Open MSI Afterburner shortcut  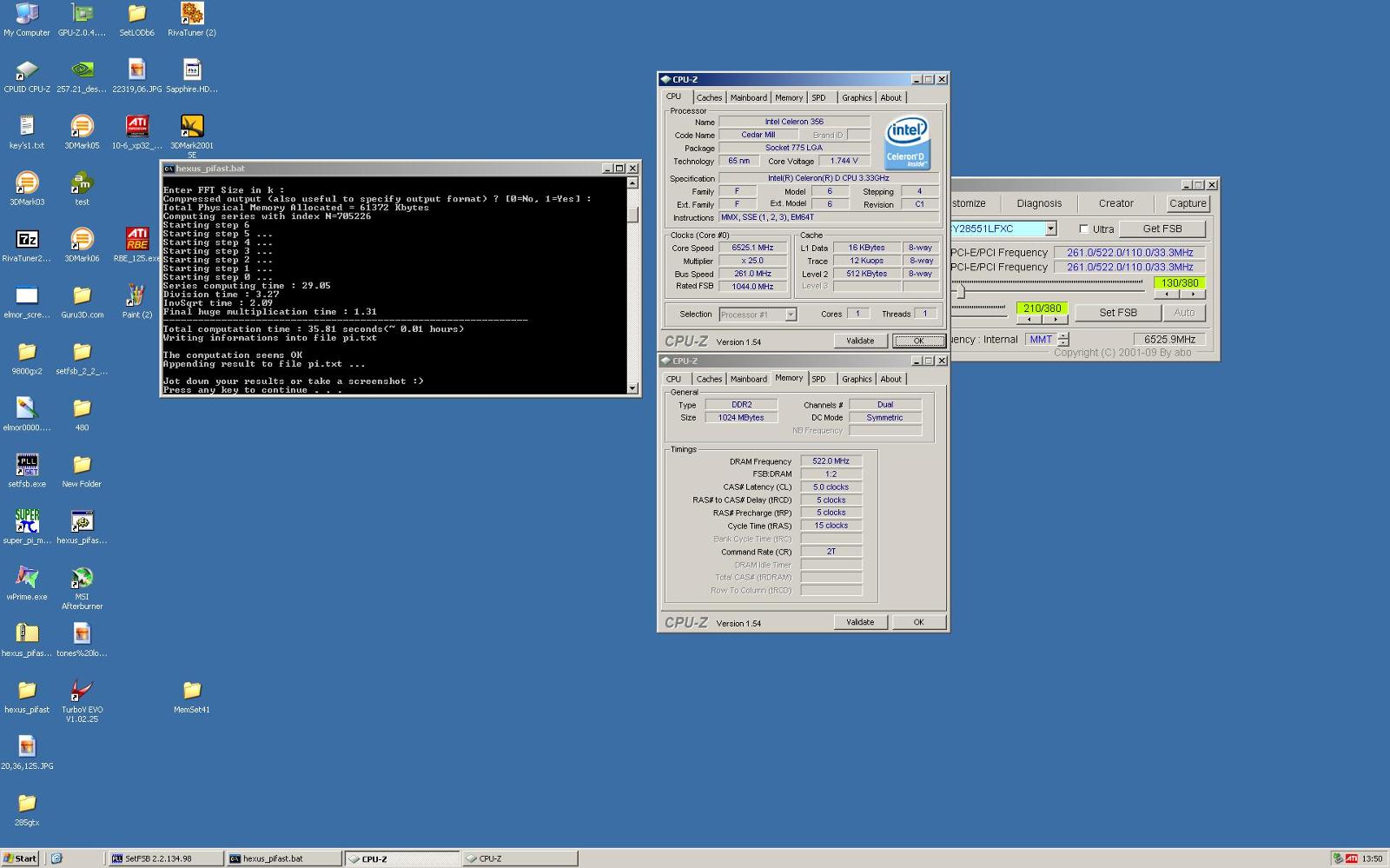[x=82, y=589]
